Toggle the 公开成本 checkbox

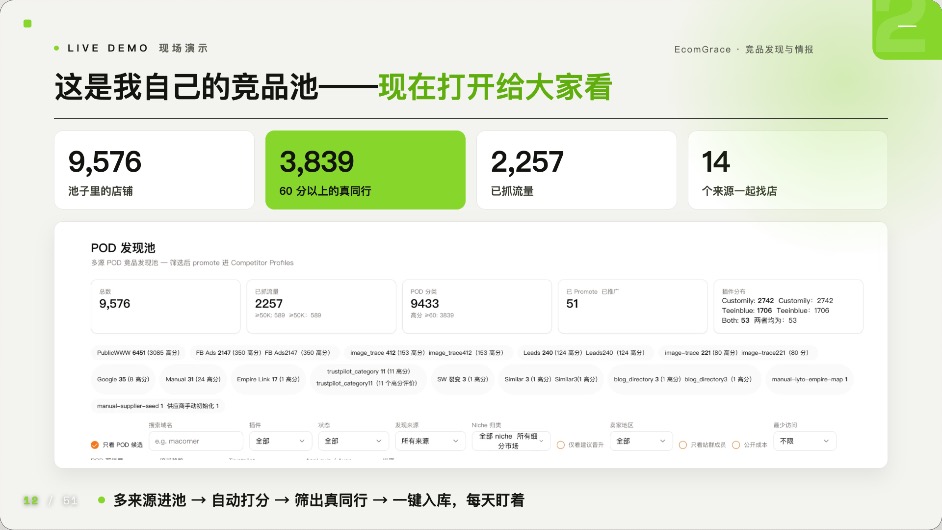[735, 445]
